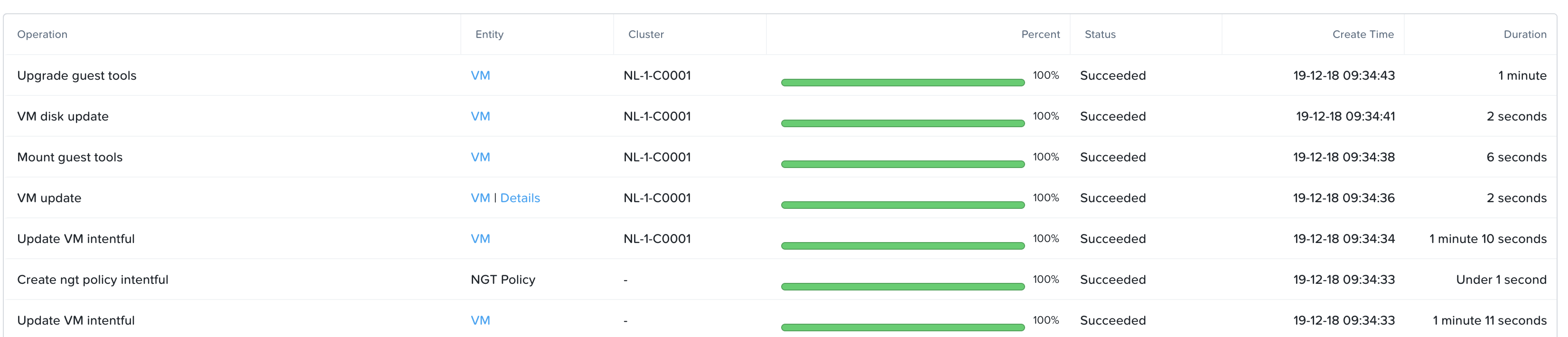Screen dimensions: 1568x337
Task: Sort by Operation column header
Action: point(42,35)
